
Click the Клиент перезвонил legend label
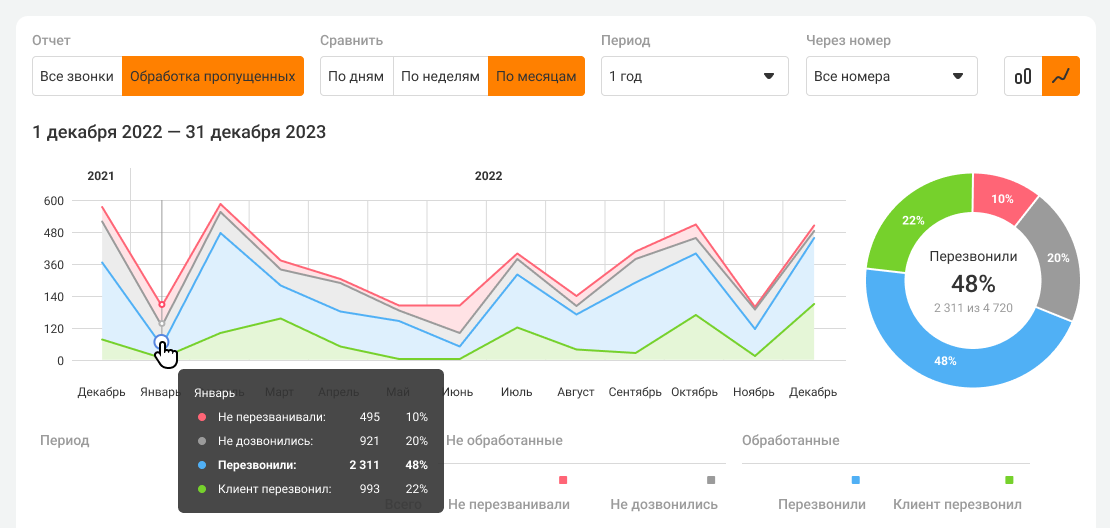[x=957, y=505]
